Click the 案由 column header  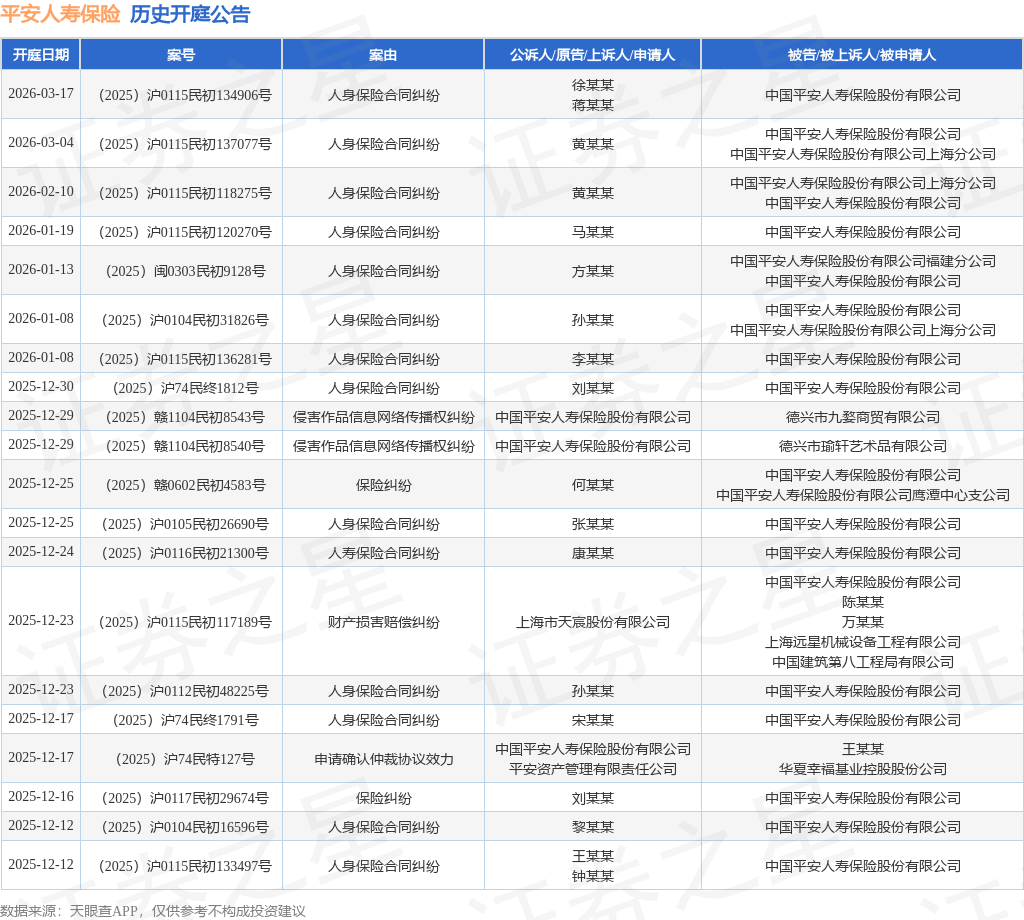[383, 55]
